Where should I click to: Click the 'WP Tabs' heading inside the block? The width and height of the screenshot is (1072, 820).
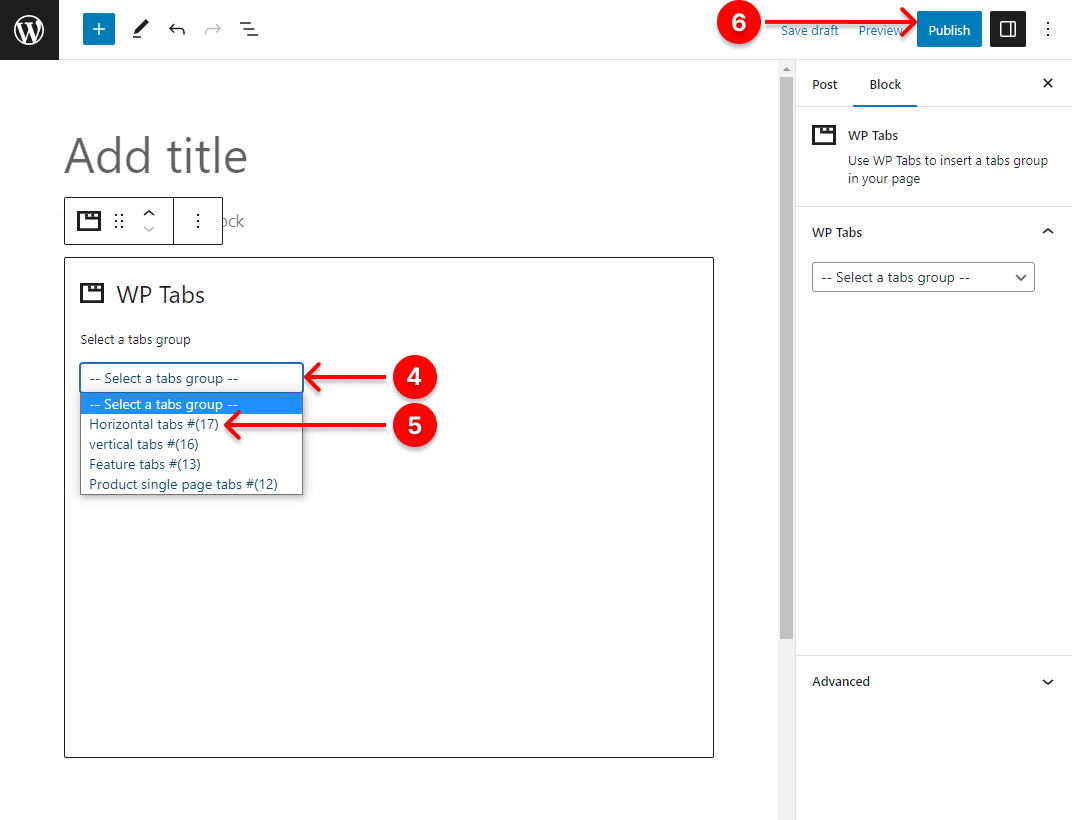161,294
